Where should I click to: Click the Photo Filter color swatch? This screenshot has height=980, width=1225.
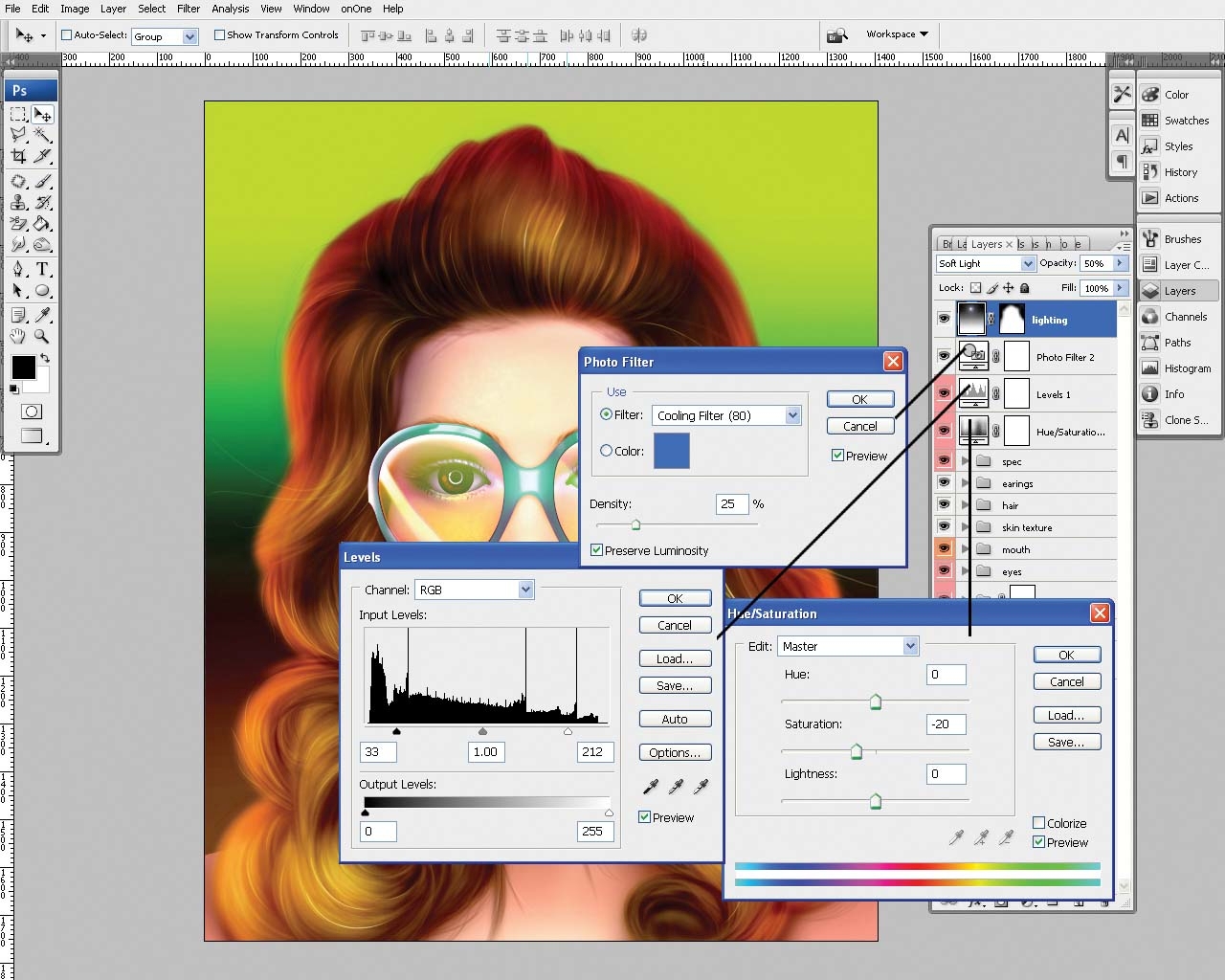(671, 451)
